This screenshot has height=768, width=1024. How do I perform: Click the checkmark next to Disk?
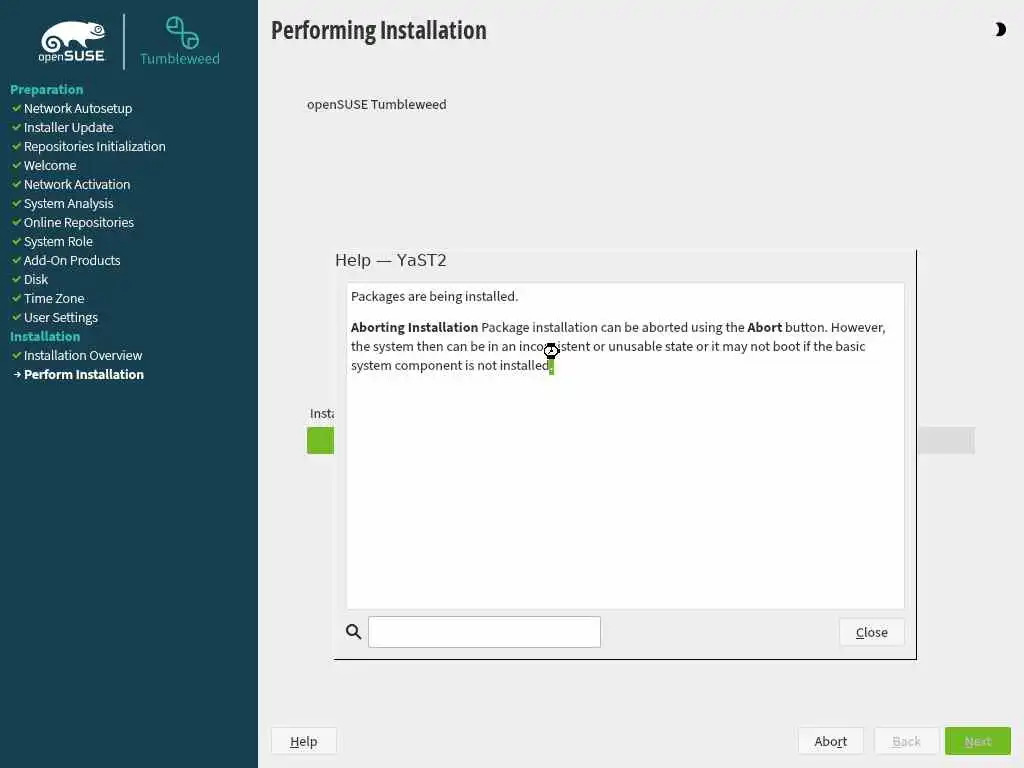17,280
